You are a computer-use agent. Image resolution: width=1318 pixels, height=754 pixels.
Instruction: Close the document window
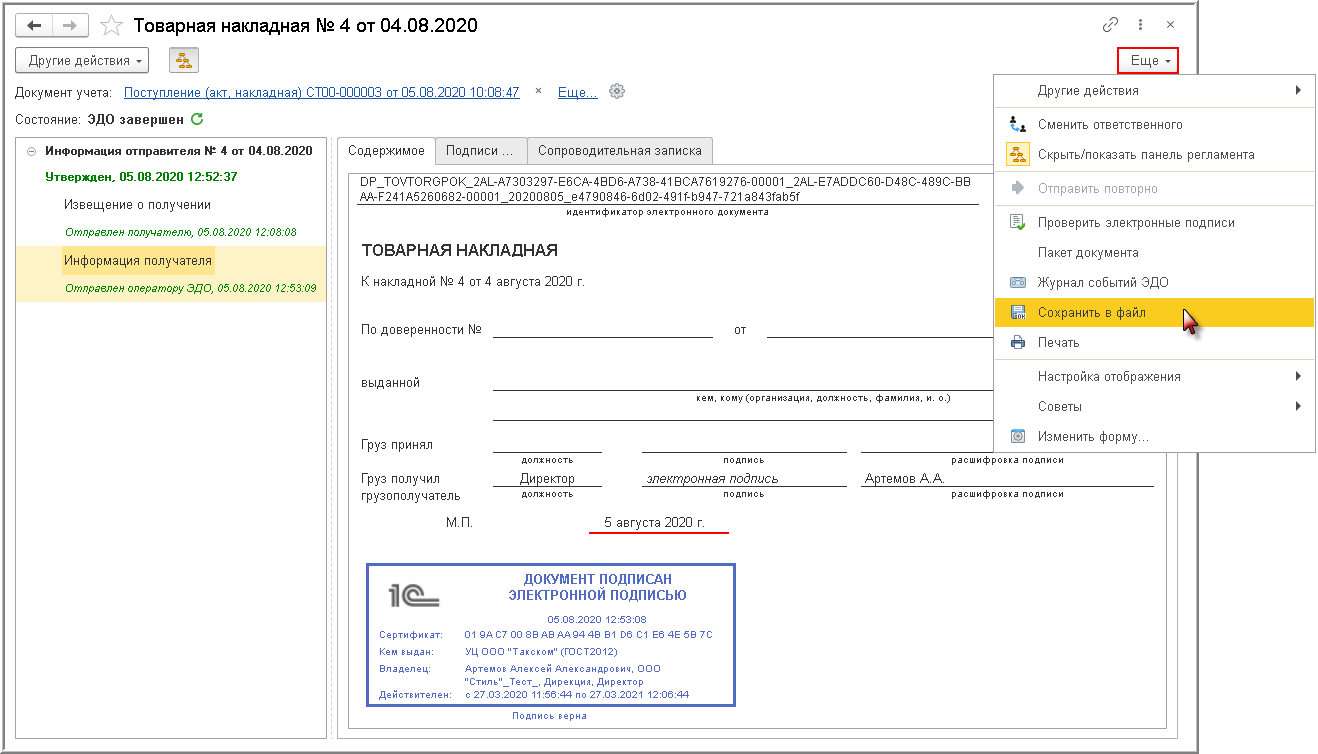(1171, 25)
